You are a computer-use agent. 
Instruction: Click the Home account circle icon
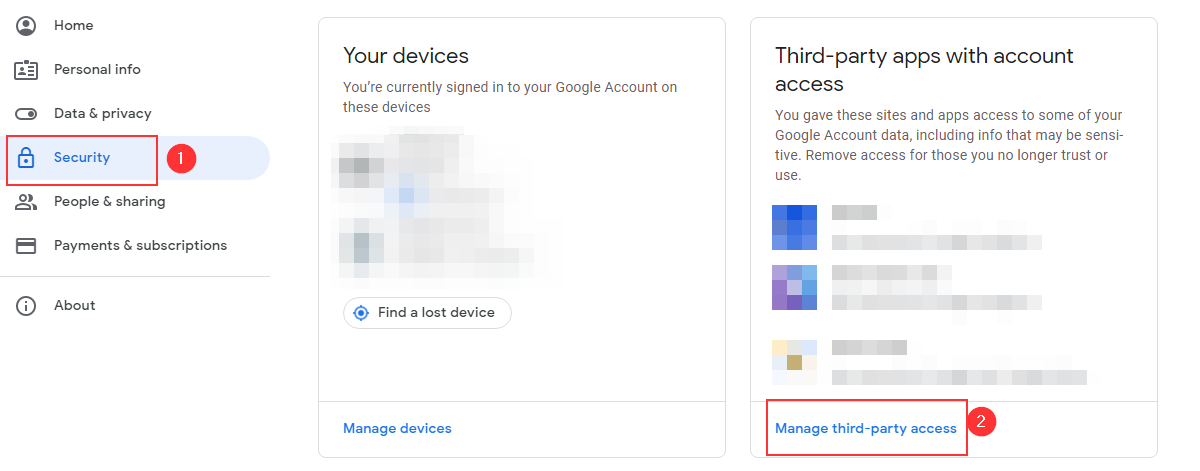[26, 26]
